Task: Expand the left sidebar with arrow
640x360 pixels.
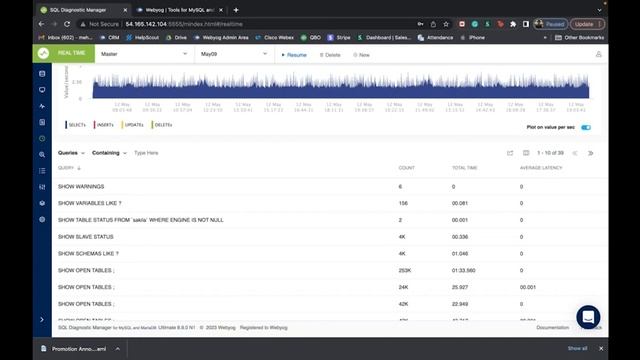Action: [x=42, y=320]
